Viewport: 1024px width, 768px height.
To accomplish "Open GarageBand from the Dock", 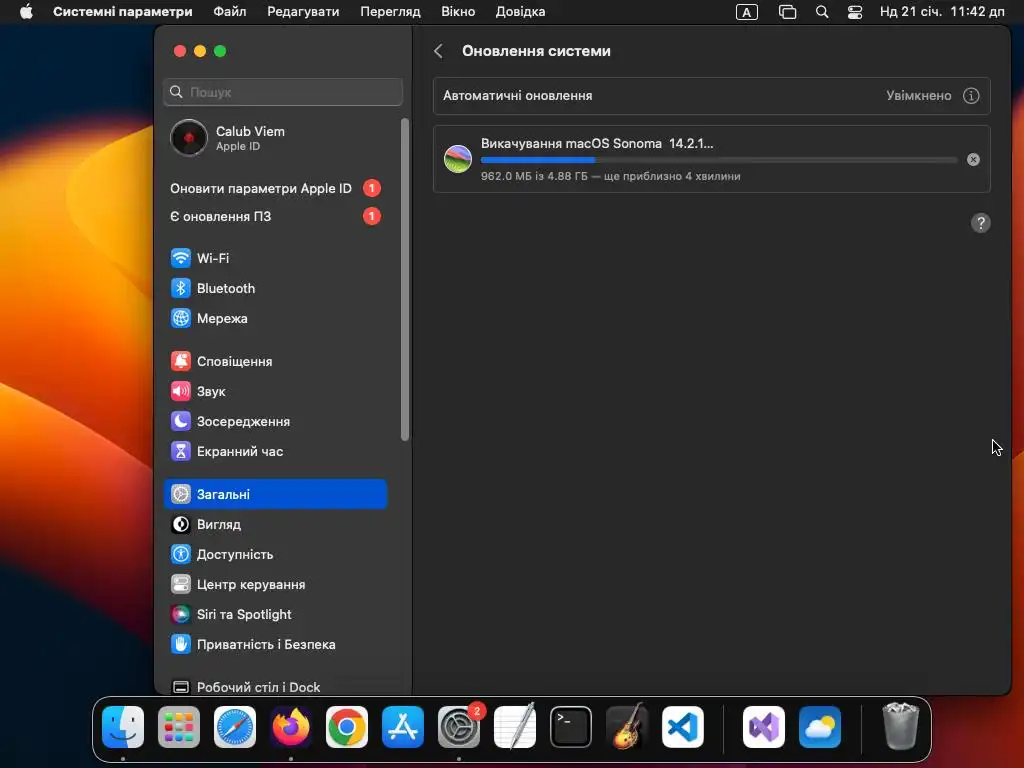I will (627, 727).
